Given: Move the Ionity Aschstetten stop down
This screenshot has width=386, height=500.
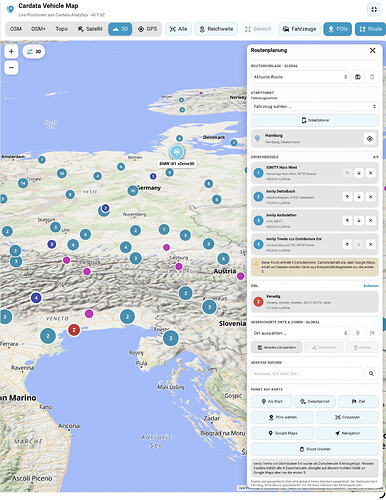Looking at the screenshot, I should click(x=359, y=220).
